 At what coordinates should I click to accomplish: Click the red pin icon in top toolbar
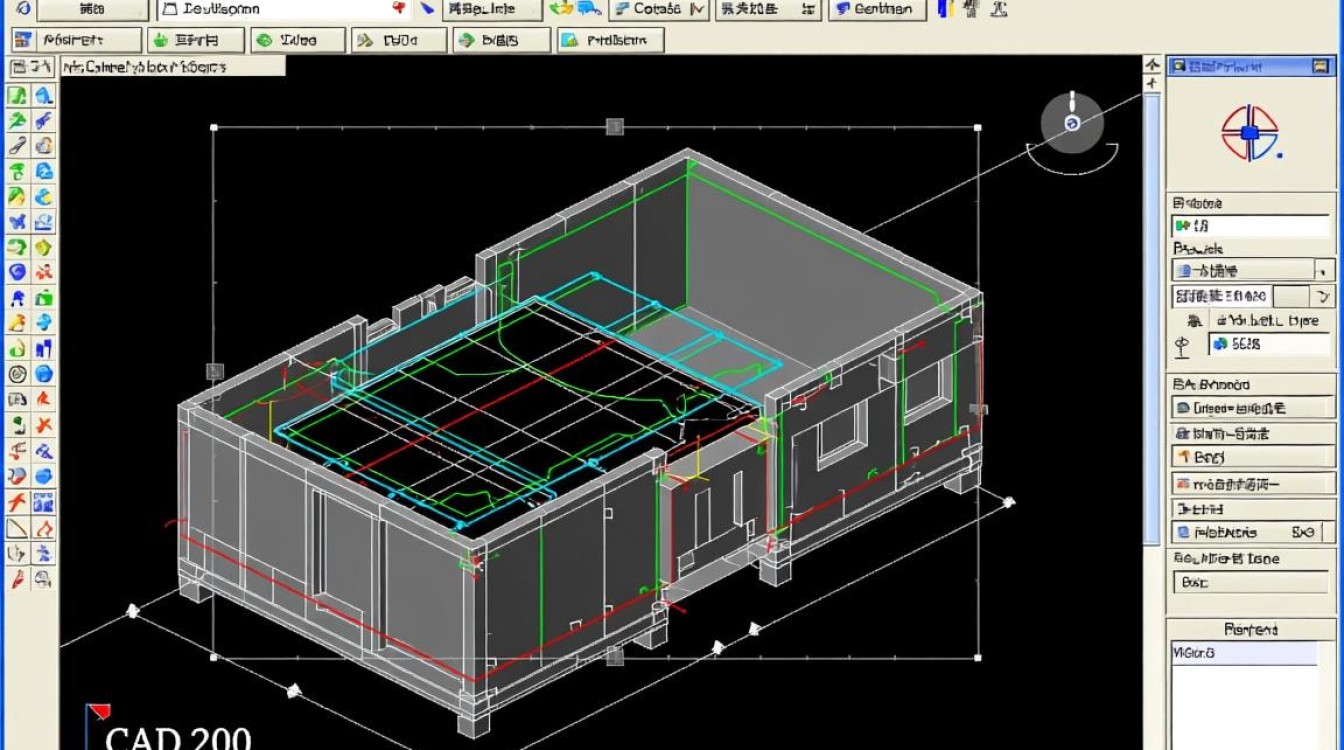tap(400, 9)
